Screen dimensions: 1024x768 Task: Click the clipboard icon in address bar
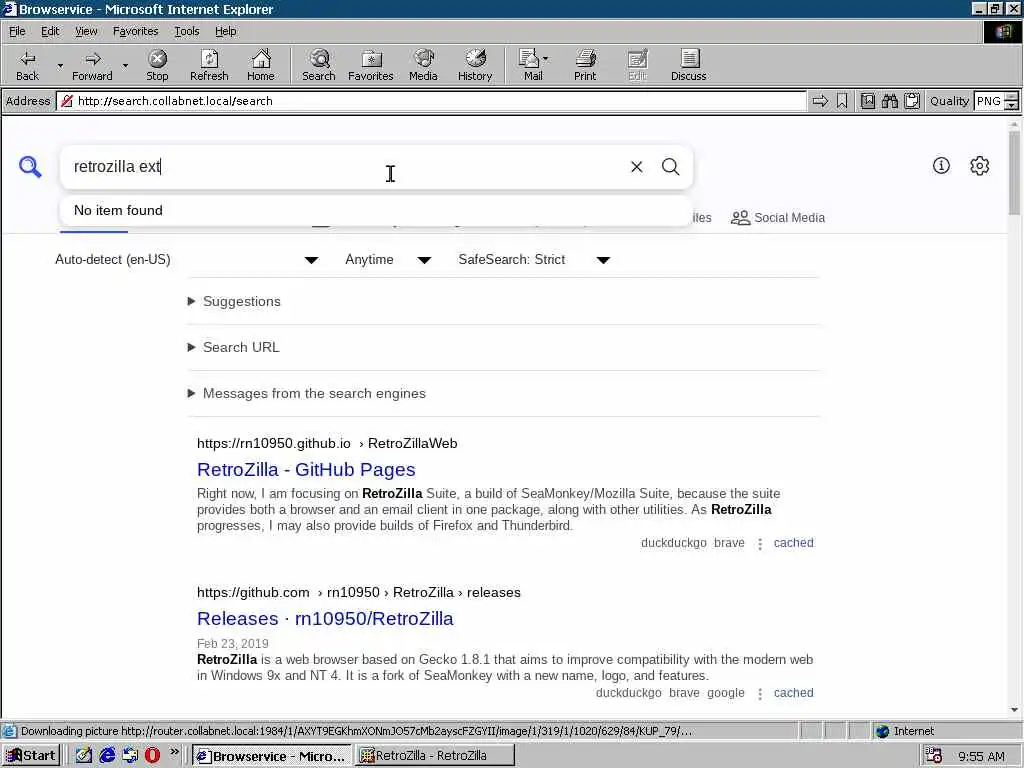click(912, 101)
